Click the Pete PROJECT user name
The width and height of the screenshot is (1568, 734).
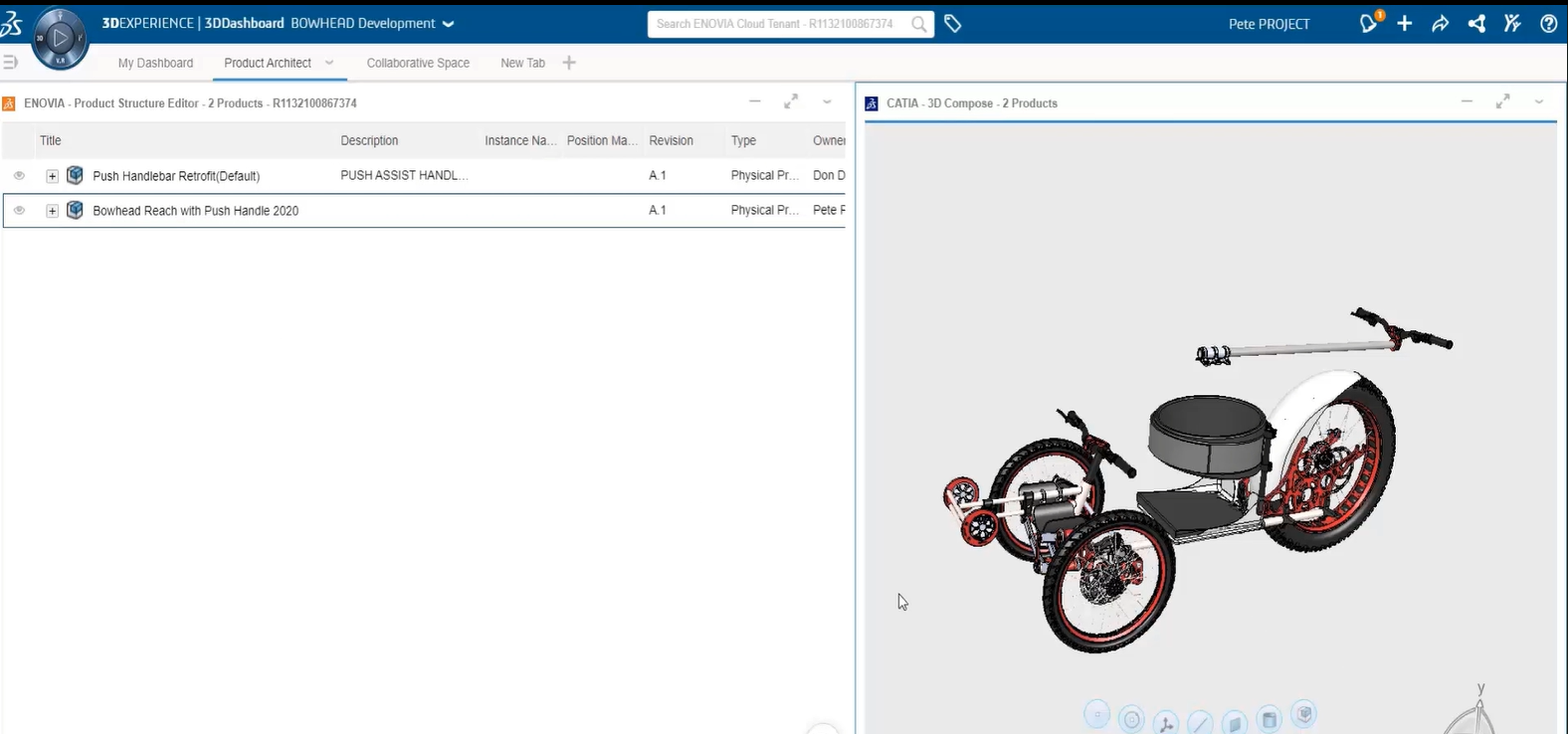(1269, 24)
